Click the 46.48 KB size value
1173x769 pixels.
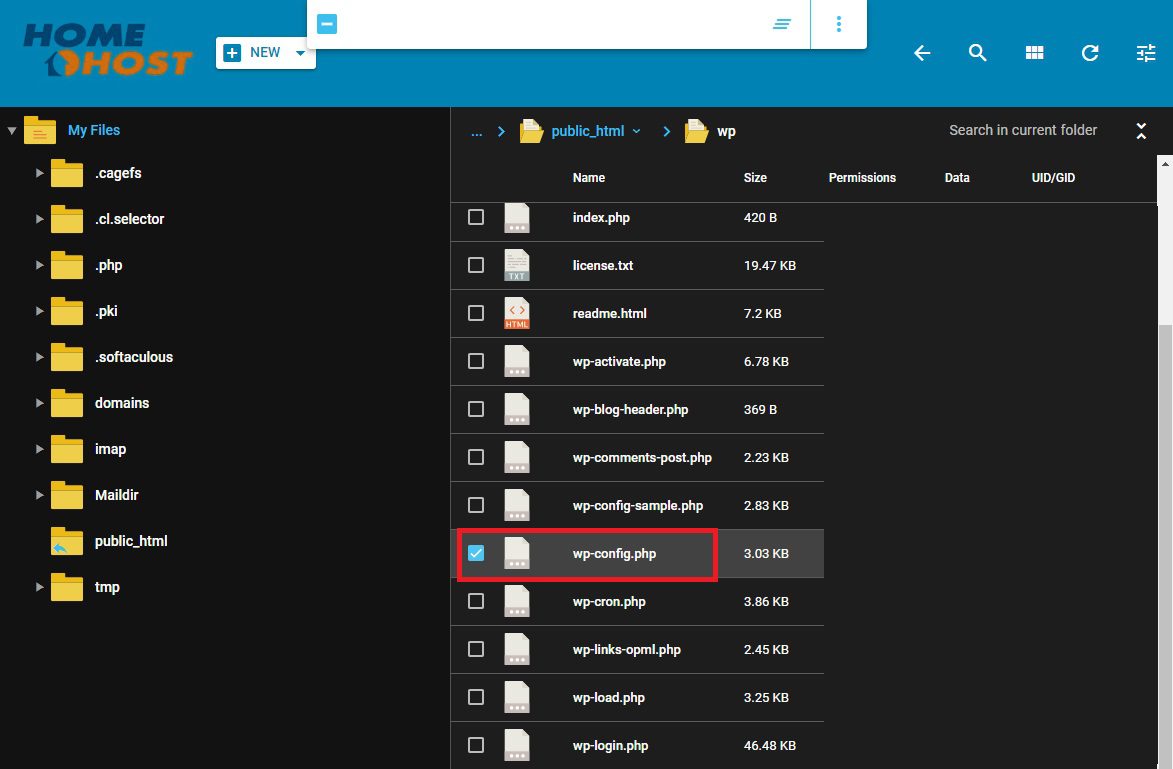pos(770,746)
